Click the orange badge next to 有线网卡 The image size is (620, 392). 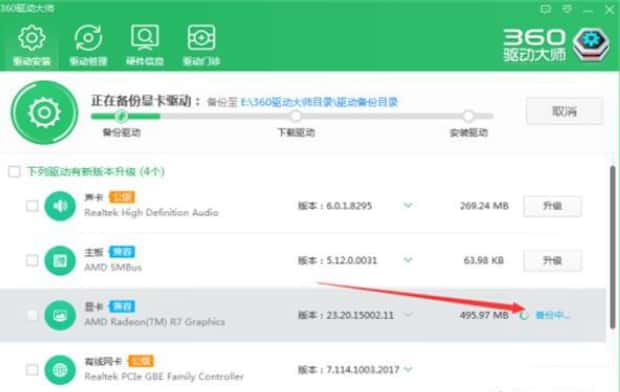pyautogui.click(x=141, y=361)
